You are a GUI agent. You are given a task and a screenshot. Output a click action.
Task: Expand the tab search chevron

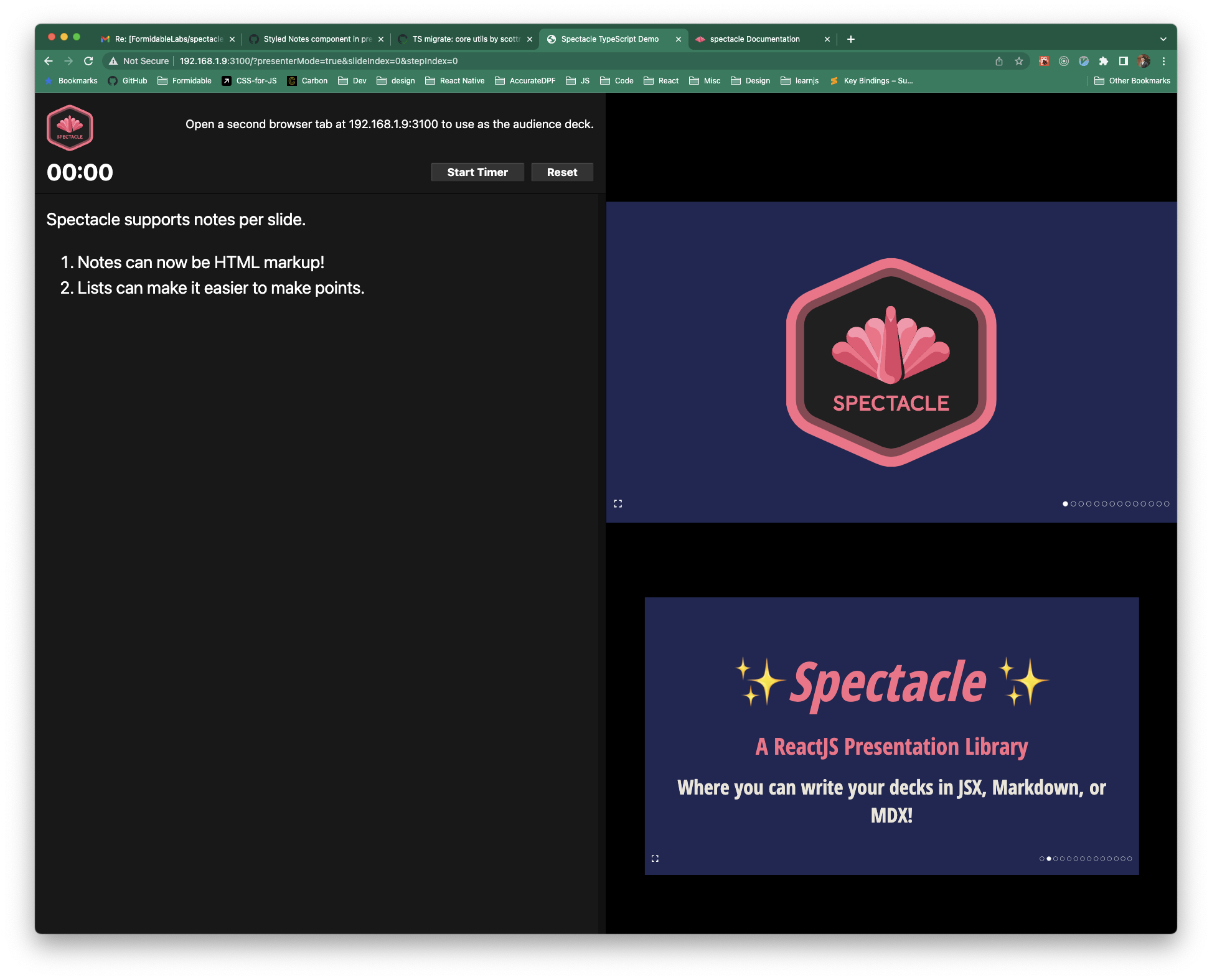(x=1163, y=39)
